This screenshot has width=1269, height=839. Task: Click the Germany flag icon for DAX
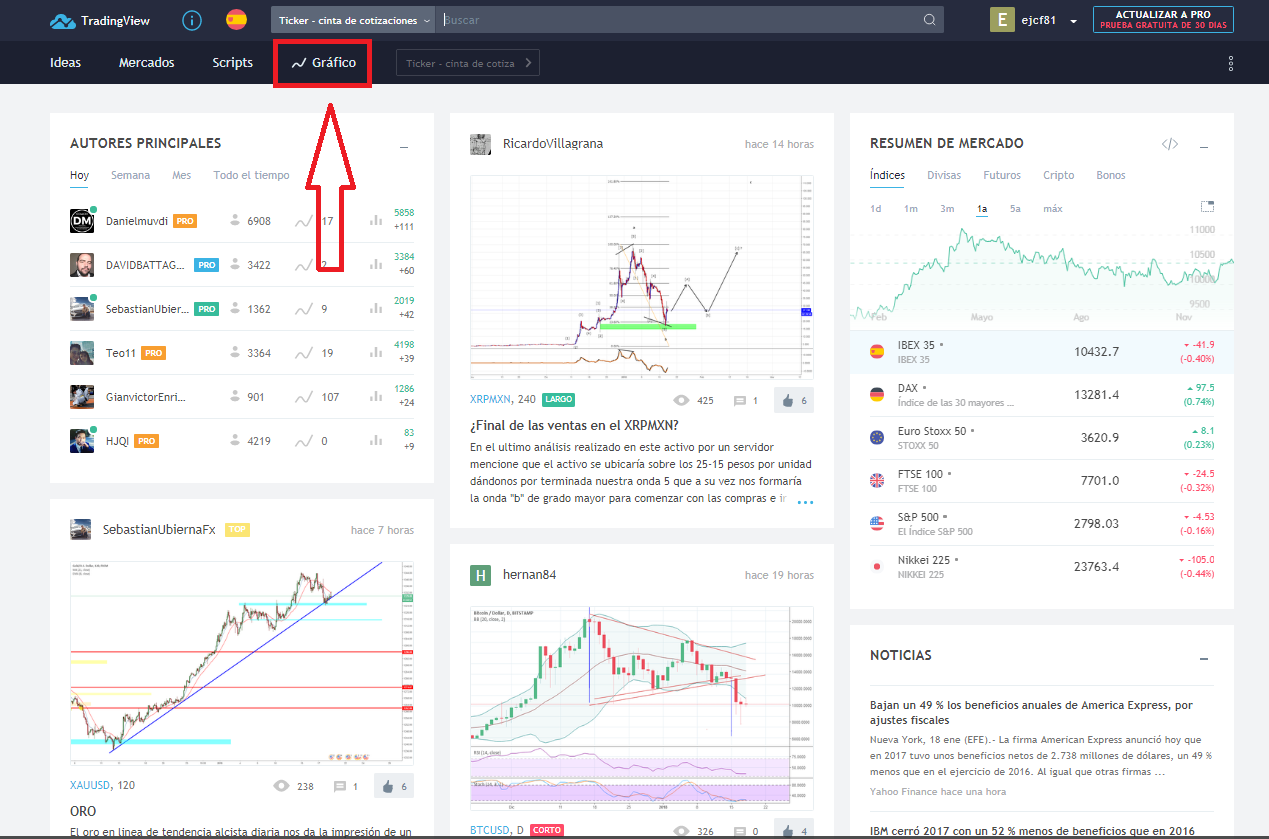(x=877, y=394)
